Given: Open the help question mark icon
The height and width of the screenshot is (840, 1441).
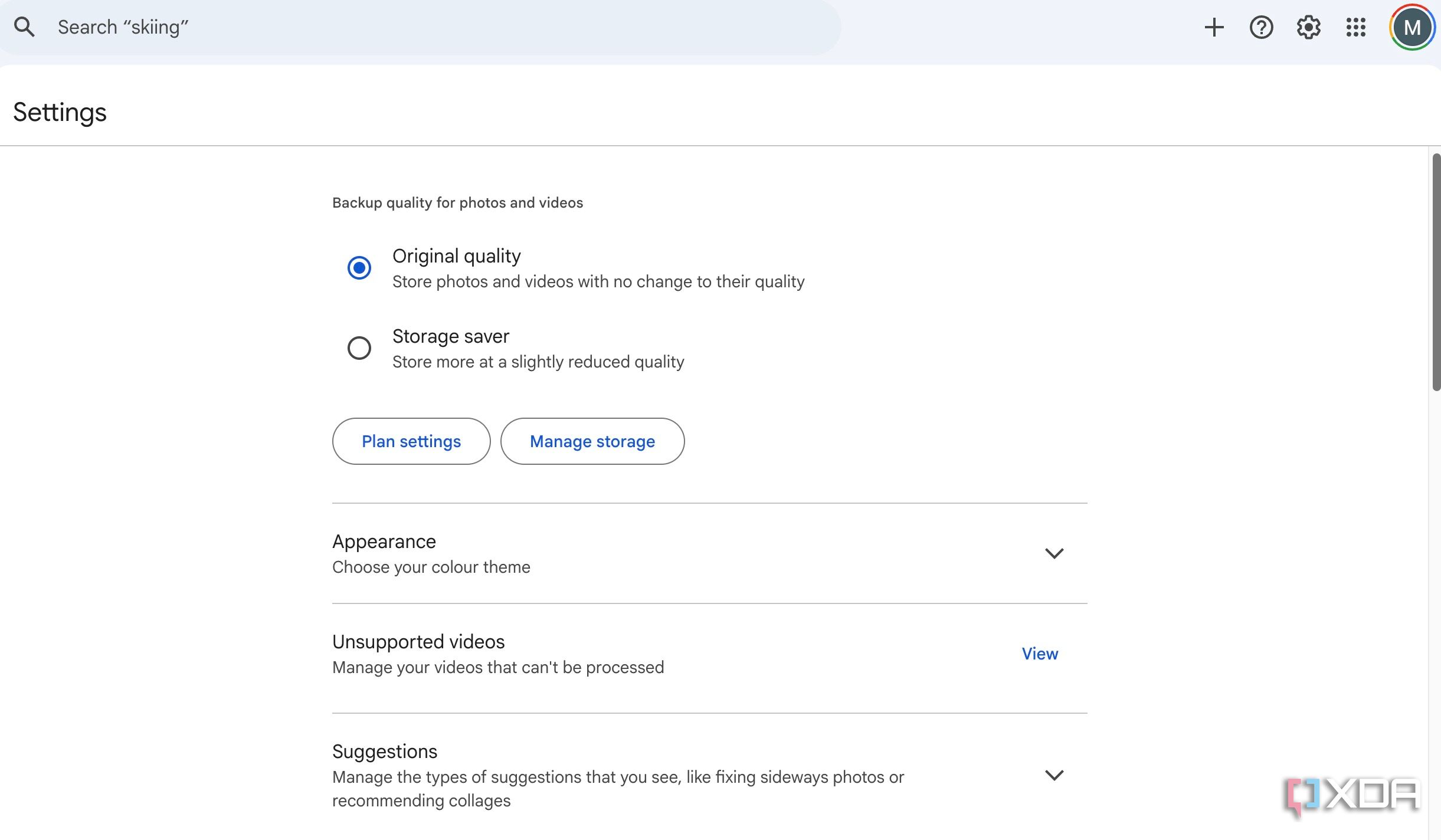Looking at the screenshot, I should coord(1262,27).
